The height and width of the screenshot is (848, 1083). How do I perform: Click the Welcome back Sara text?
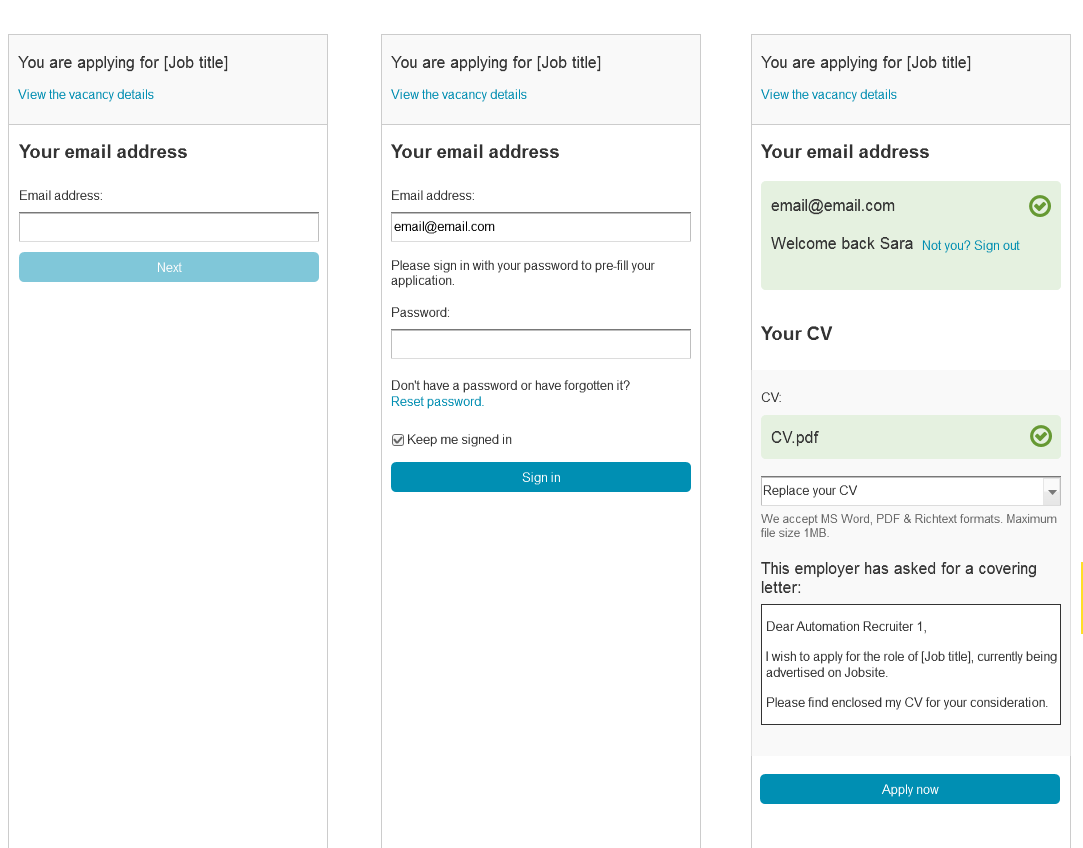coord(841,244)
